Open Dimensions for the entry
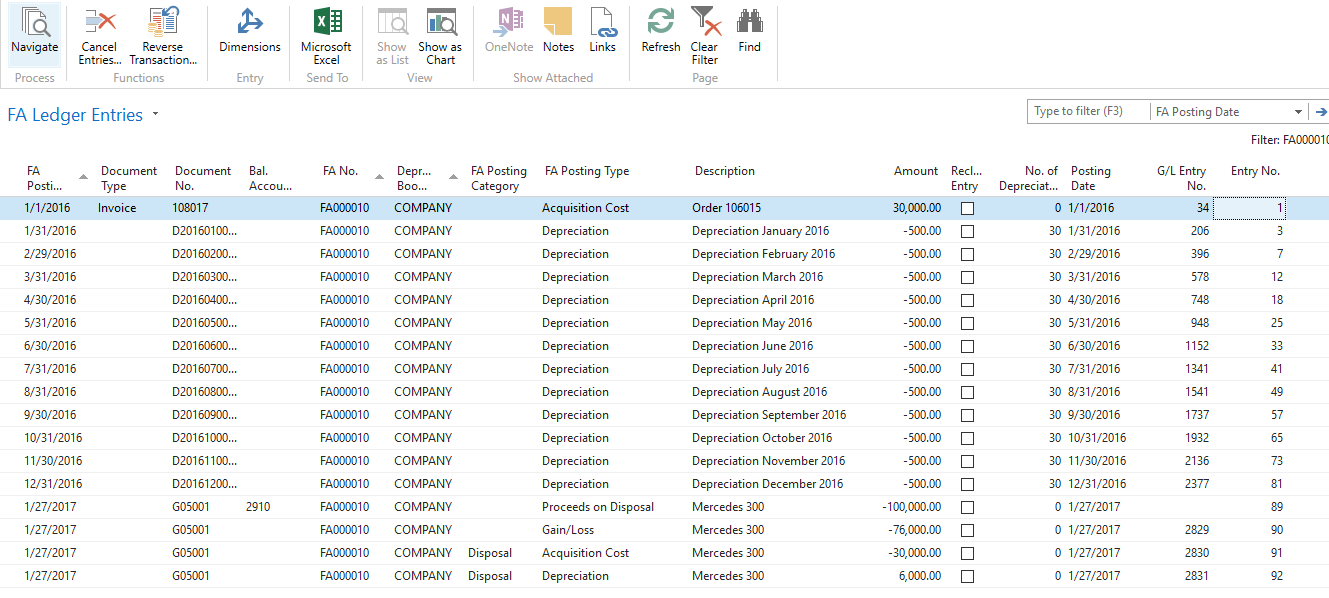The width and height of the screenshot is (1329, 598). pyautogui.click(x=249, y=35)
